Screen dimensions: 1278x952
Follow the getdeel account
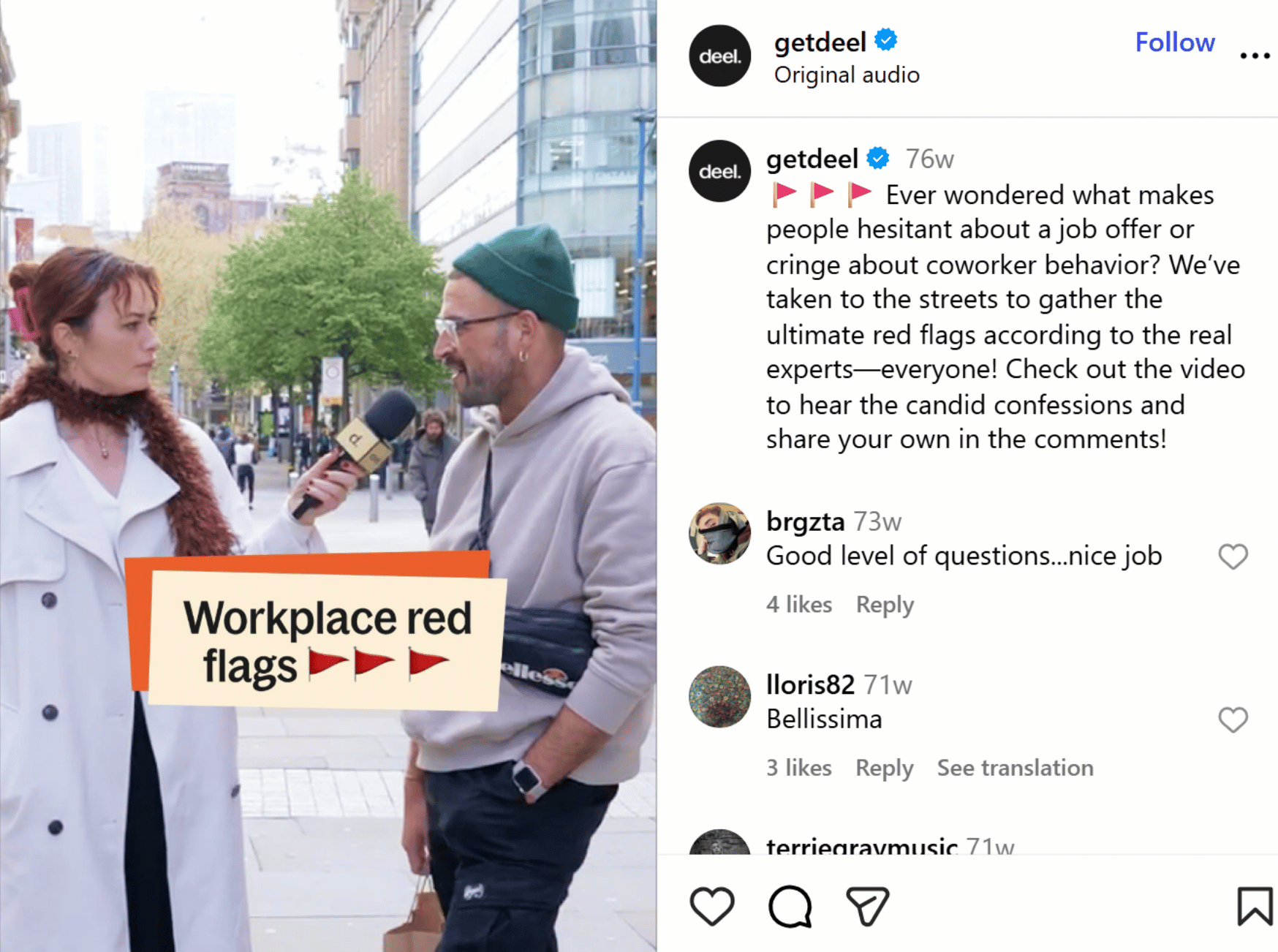pyautogui.click(x=1175, y=42)
